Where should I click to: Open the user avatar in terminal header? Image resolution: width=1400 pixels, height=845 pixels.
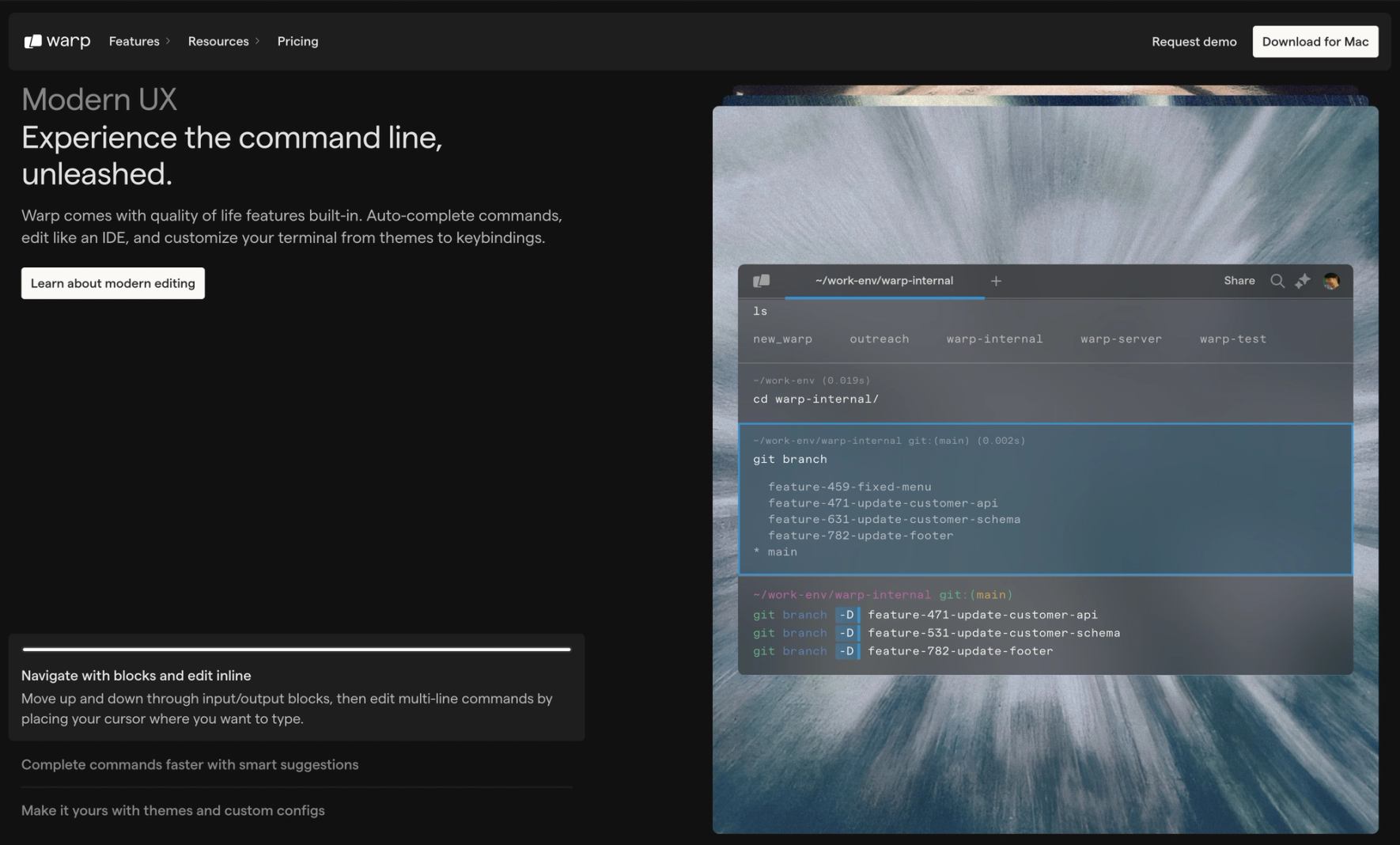1331,281
